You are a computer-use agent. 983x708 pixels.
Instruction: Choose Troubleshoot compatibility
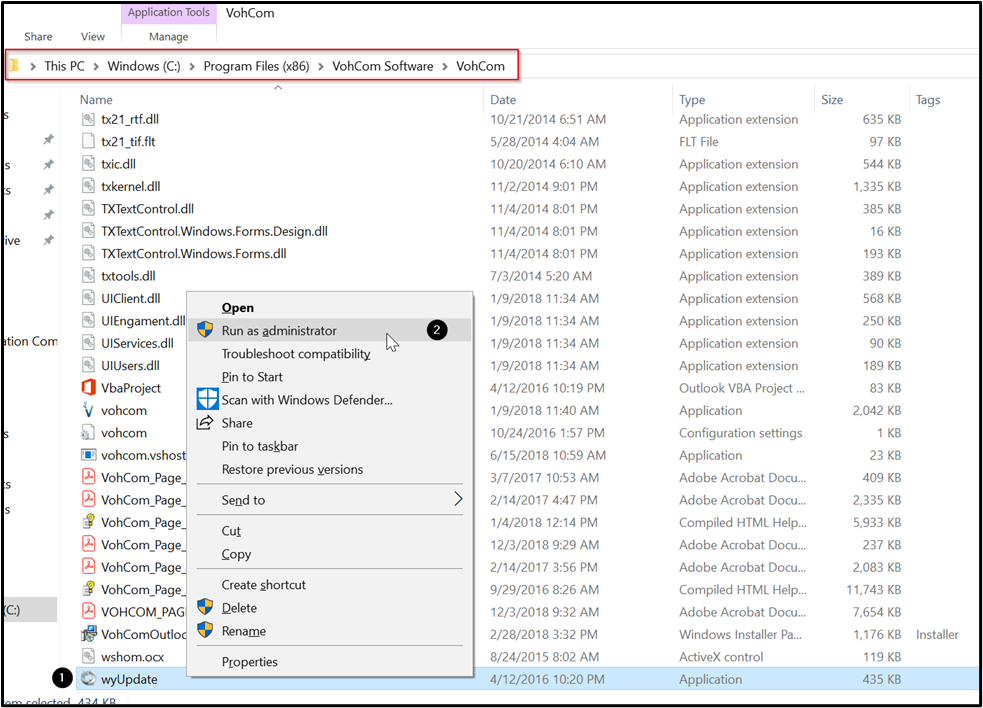329,354
